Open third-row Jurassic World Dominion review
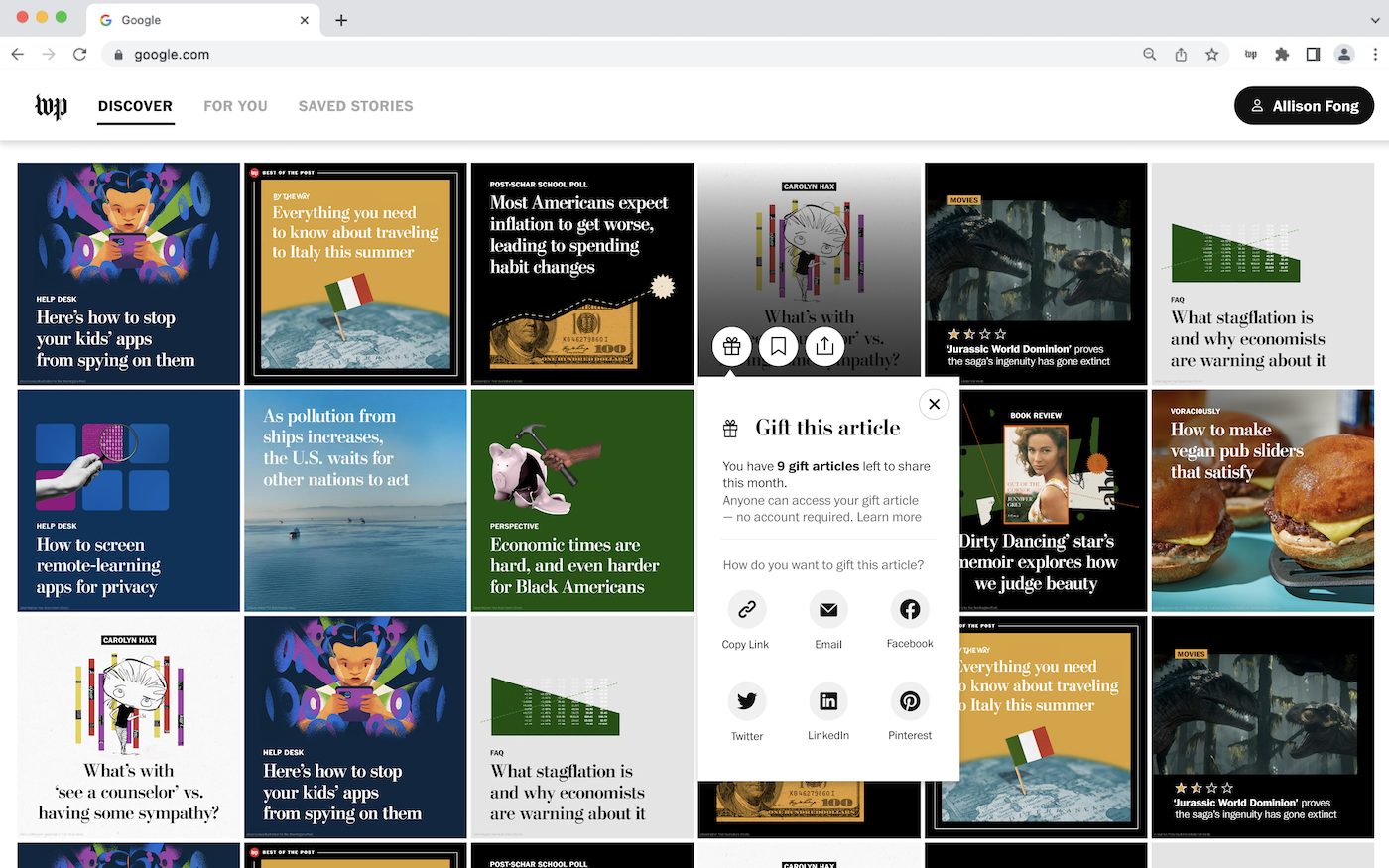Image resolution: width=1389 pixels, height=868 pixels. click(x=1263, y=727)
